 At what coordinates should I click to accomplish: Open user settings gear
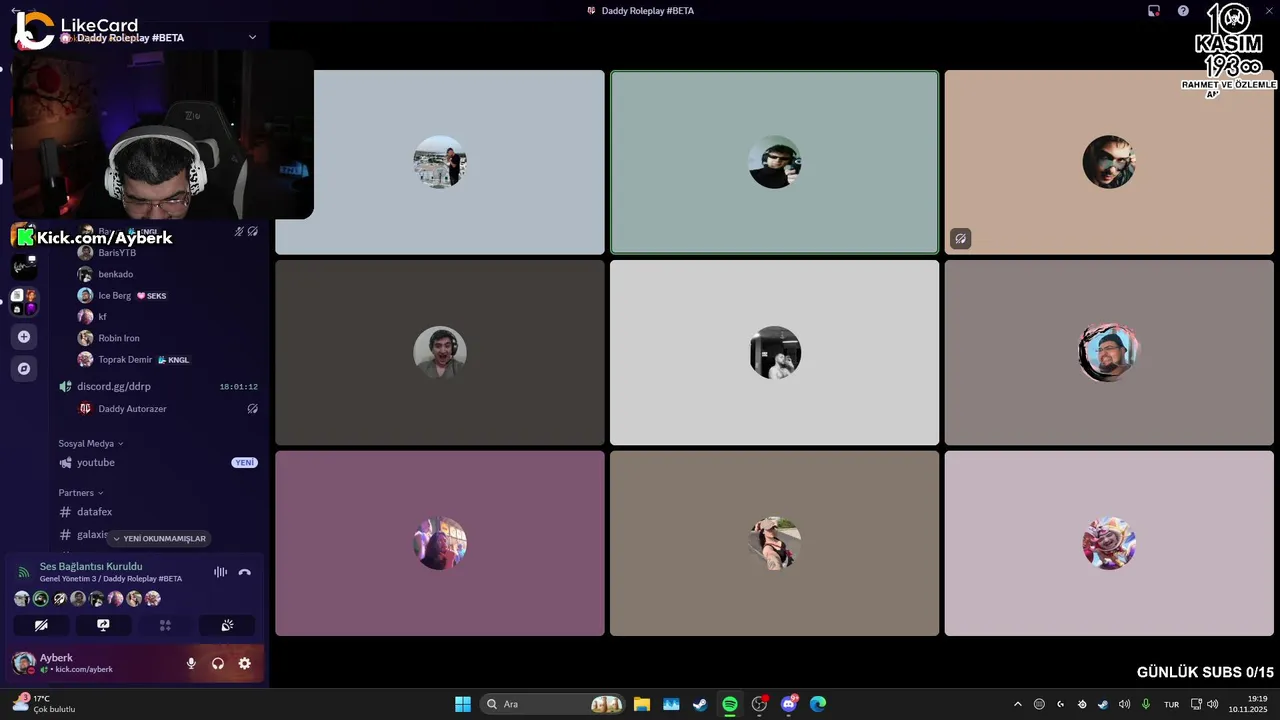click(x=244, y=663)
